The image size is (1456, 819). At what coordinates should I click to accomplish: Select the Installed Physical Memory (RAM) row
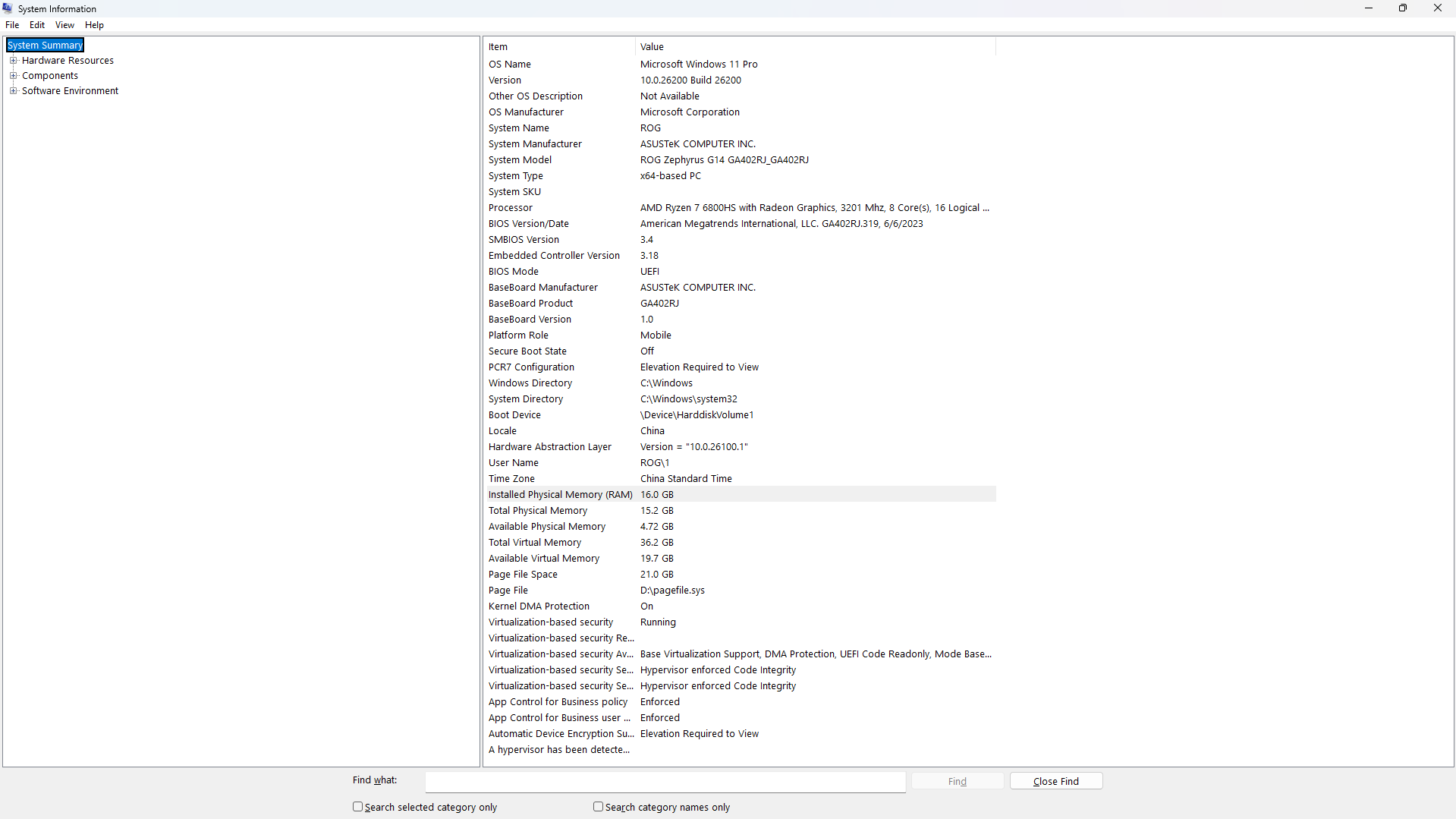tap(740, 495)
